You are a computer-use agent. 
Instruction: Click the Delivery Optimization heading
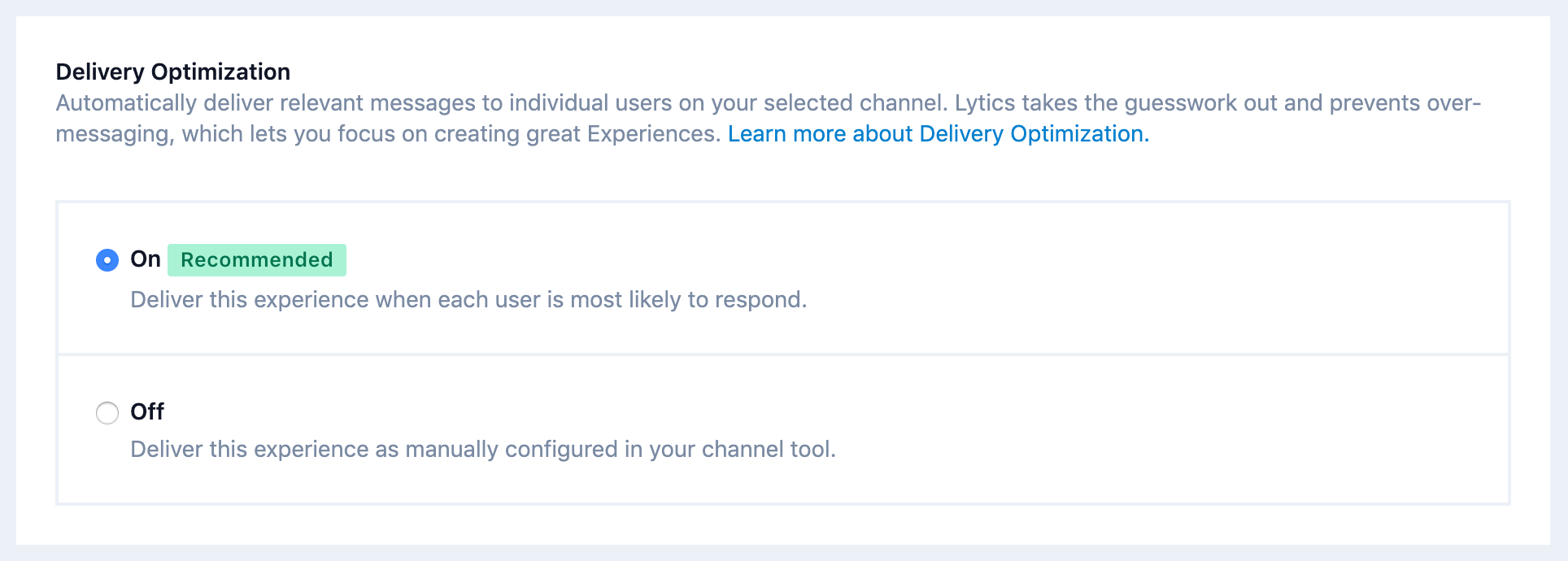172,72
